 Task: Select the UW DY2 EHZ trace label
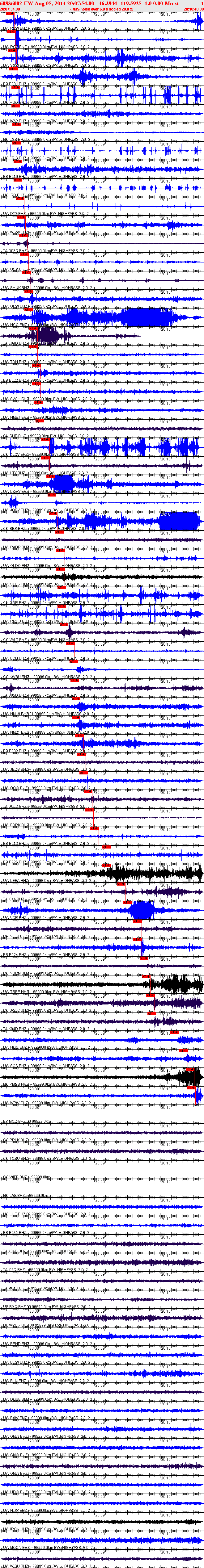(46, 214)
